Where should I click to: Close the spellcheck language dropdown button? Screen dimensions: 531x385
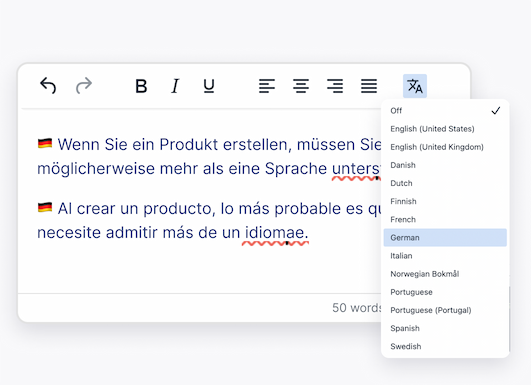(415, 86)
